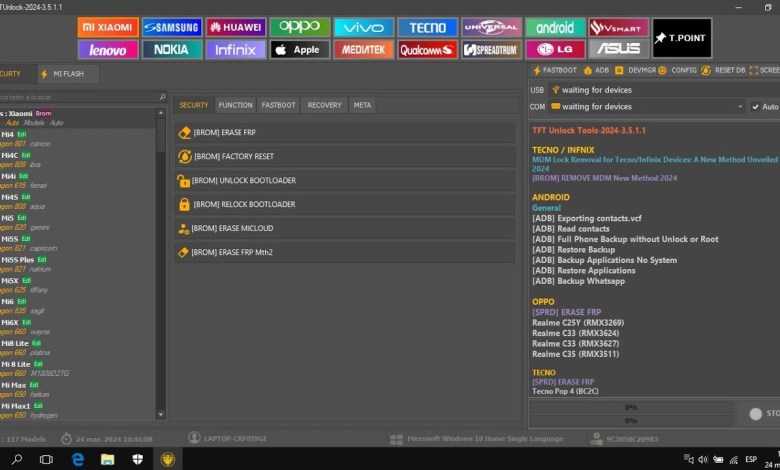Click the FASTBOOT toolbar button

tap(555, 70)
